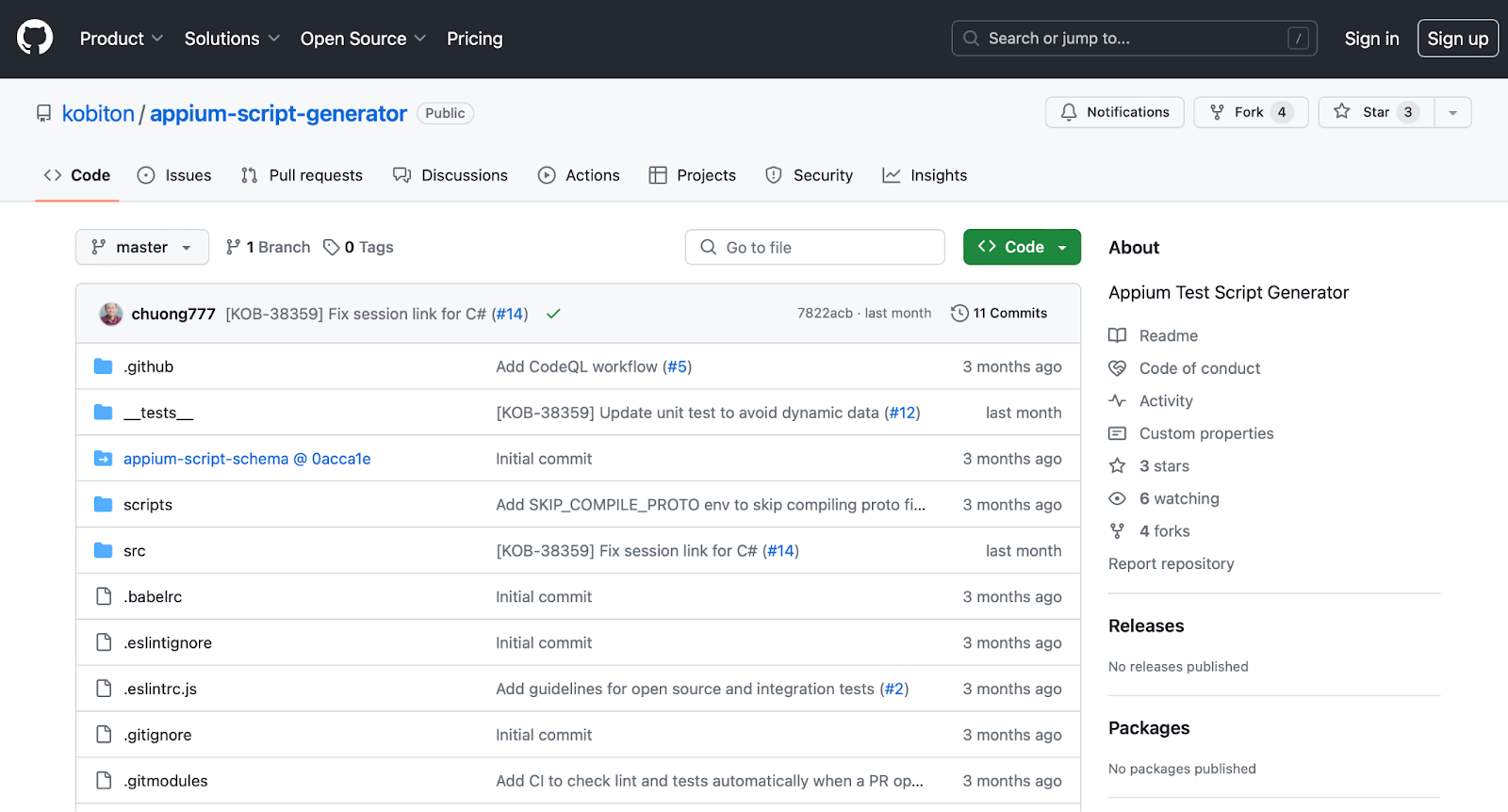Click the scripts folder icon

pyautogui.click(x=104, y=505)
